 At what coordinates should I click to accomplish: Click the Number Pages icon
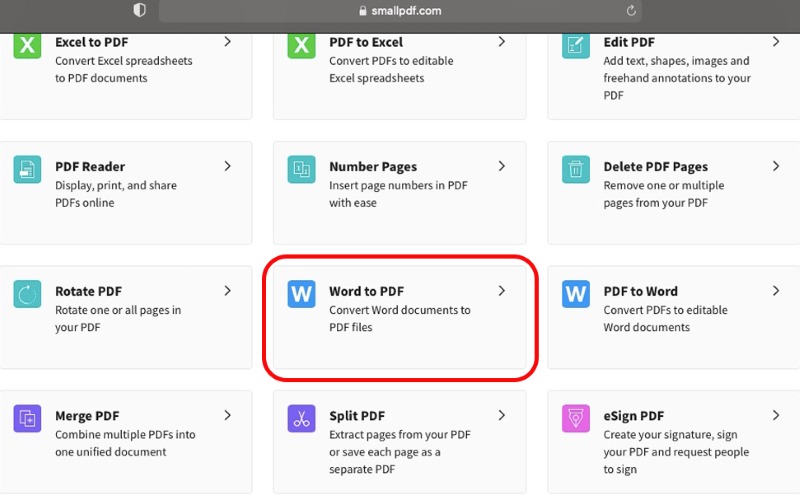point(301,169)
